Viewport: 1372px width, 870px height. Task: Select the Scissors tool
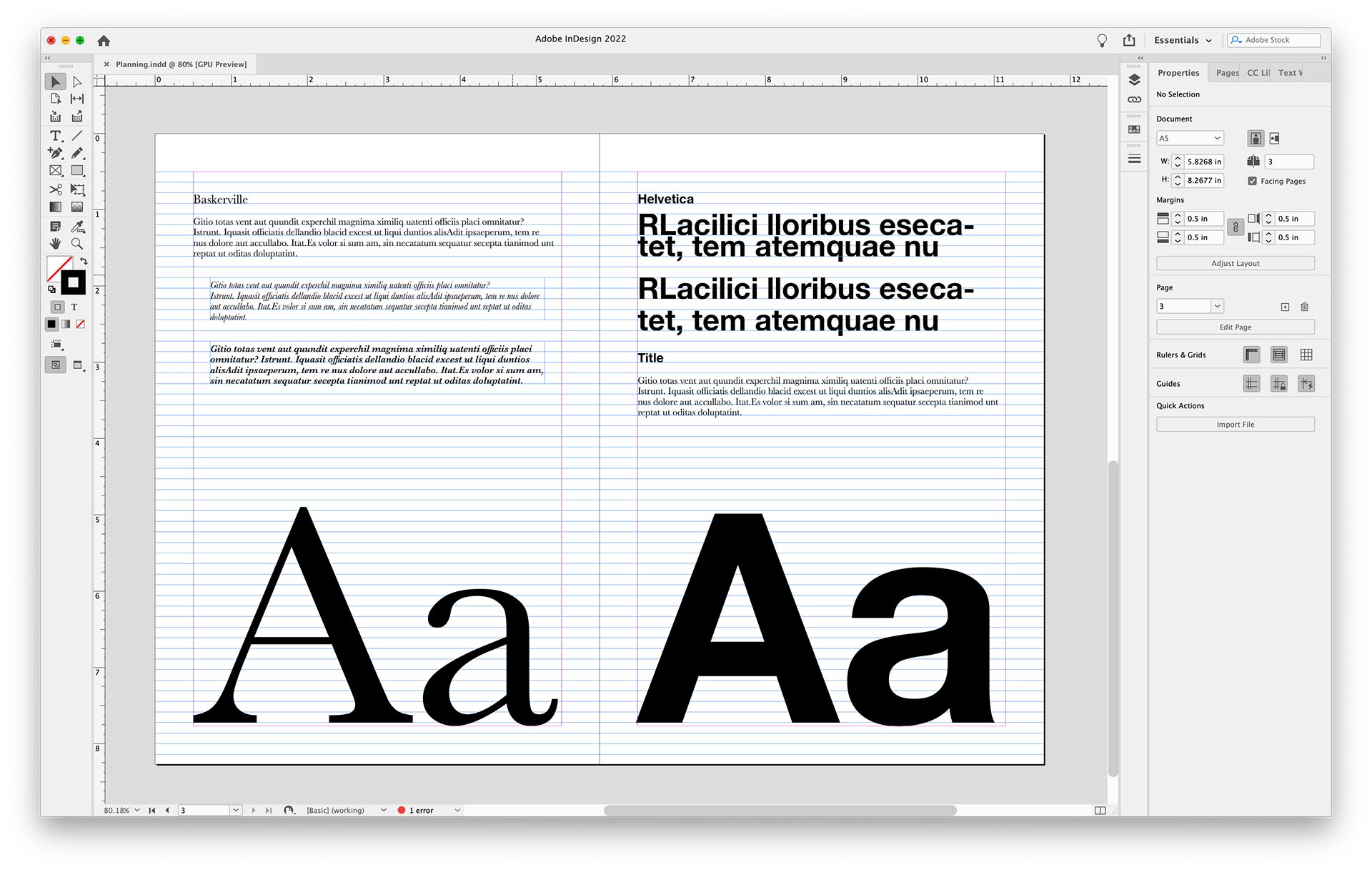[x=56, y=189]
